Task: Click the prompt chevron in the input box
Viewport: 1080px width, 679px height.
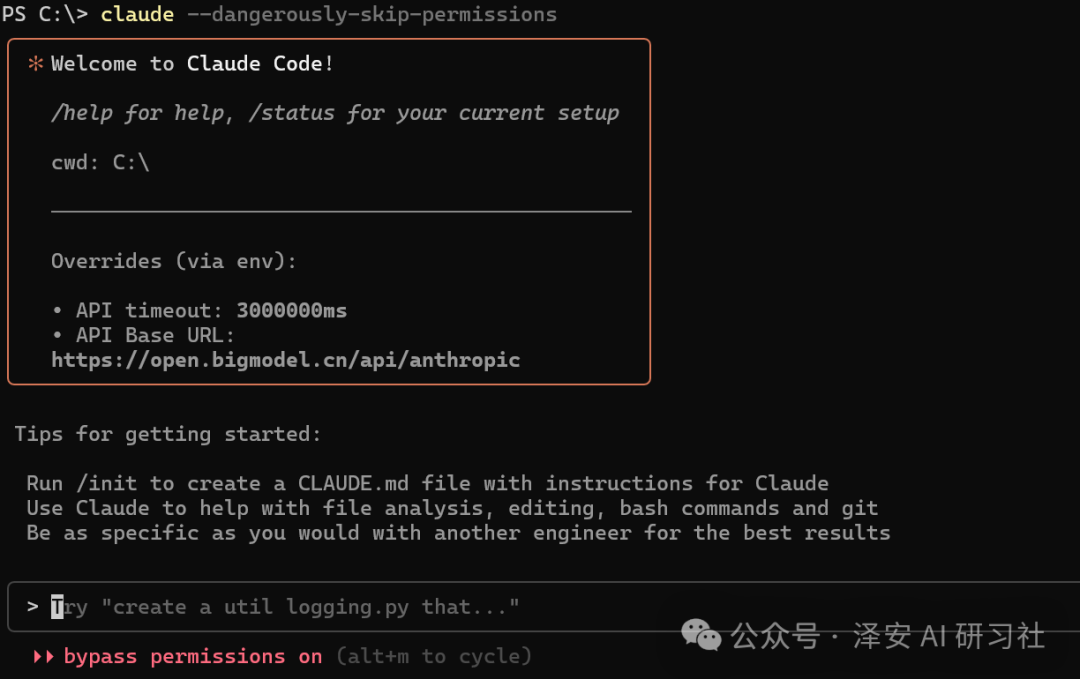Action: coord(32,607)
